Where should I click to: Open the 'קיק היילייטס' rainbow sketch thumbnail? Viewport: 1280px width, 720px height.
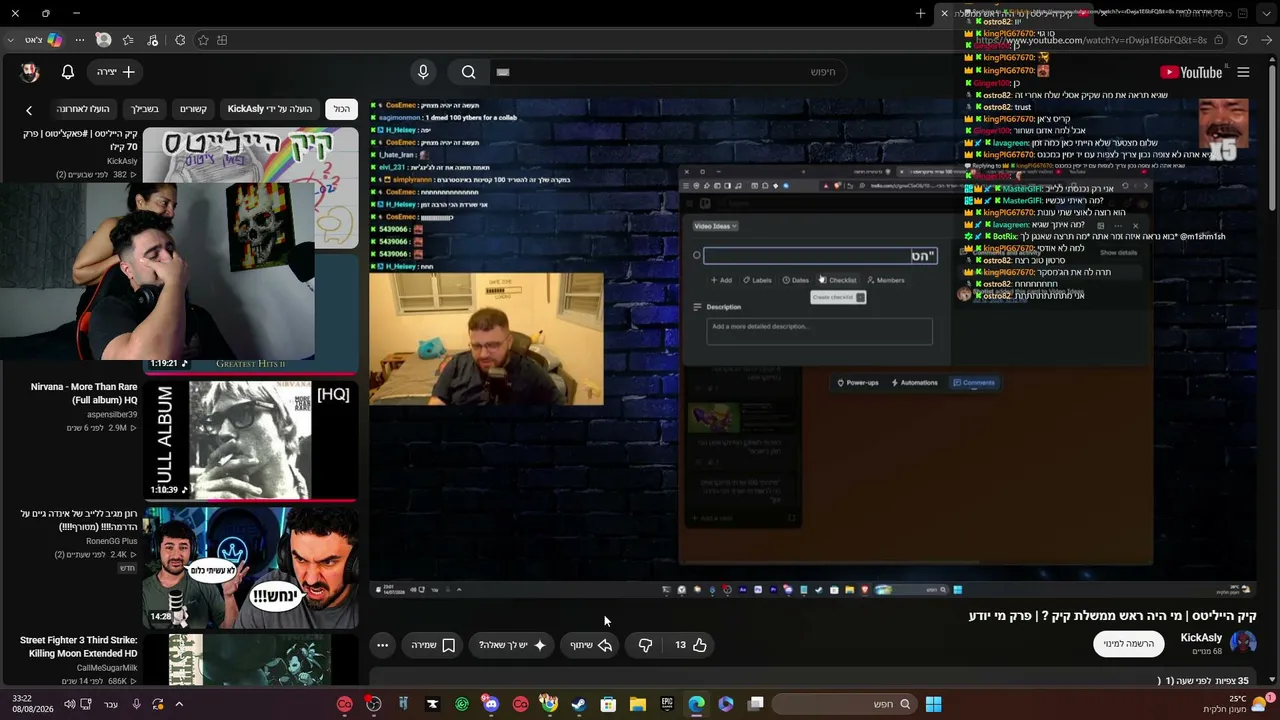pyautogui.click(x=251, y=188)
